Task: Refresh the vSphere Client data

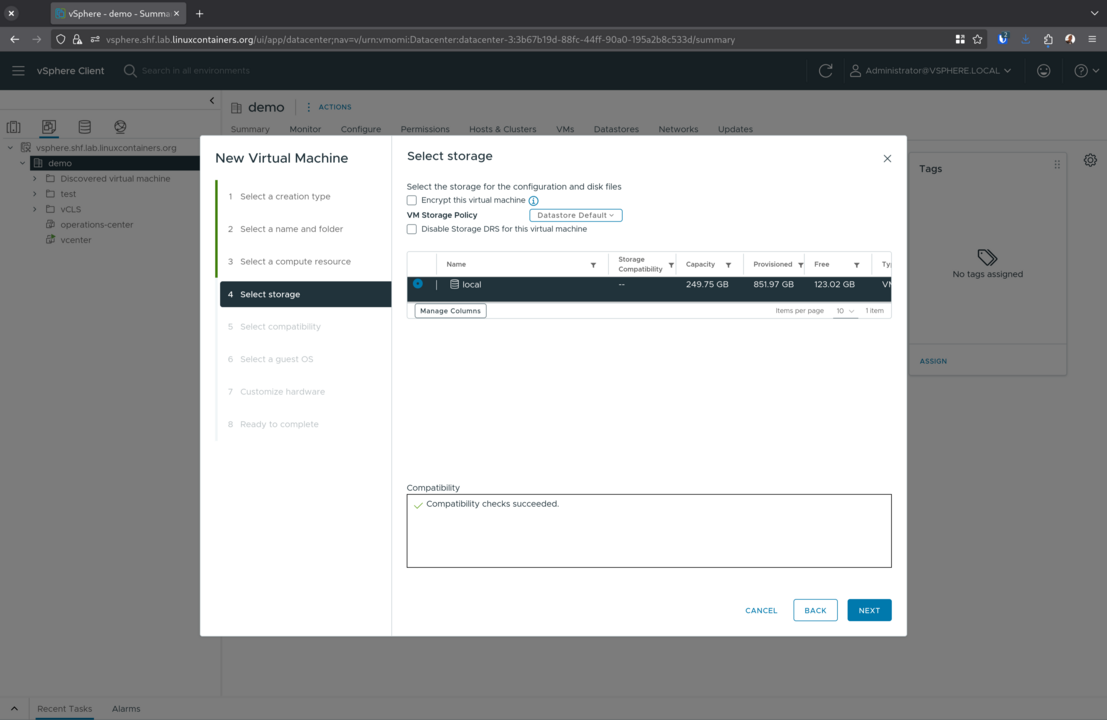Action: (x=824, y=71)
